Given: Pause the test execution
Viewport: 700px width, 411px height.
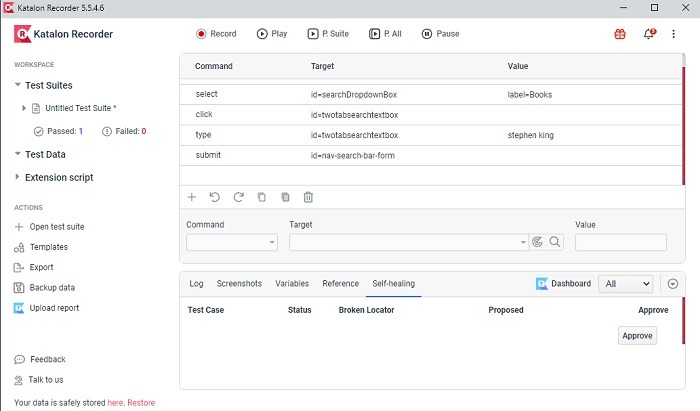Looking at the screenshot, I should (x=440, y=34).
